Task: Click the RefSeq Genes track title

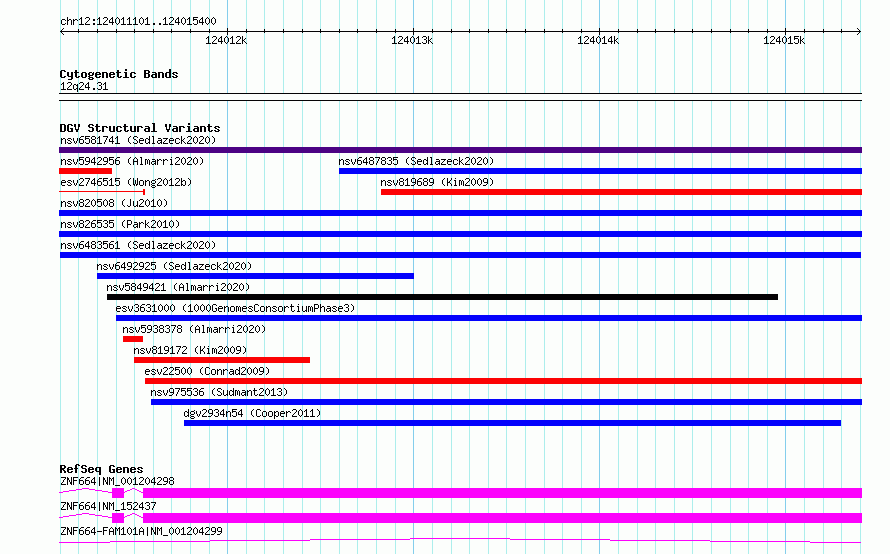Action: pos(101,469)
